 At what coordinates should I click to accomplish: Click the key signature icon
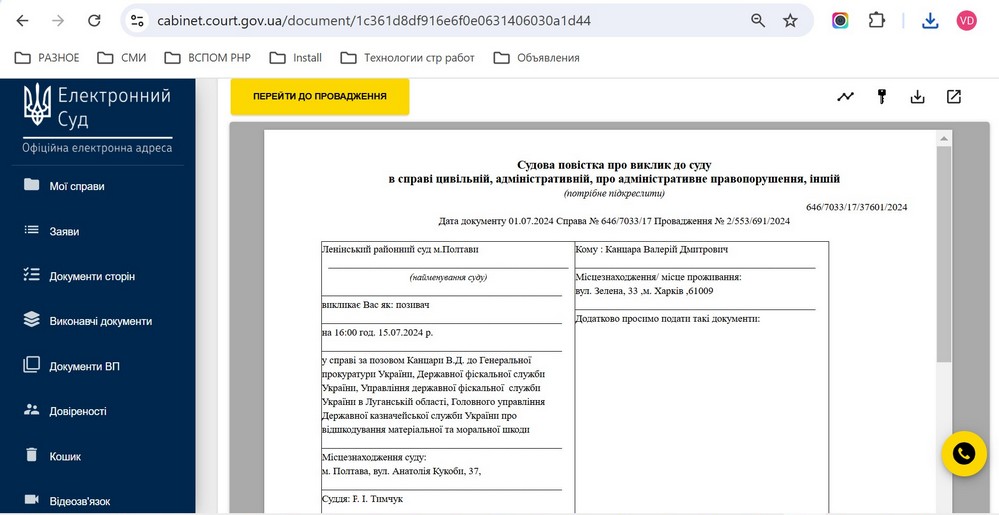click(882, 97)
